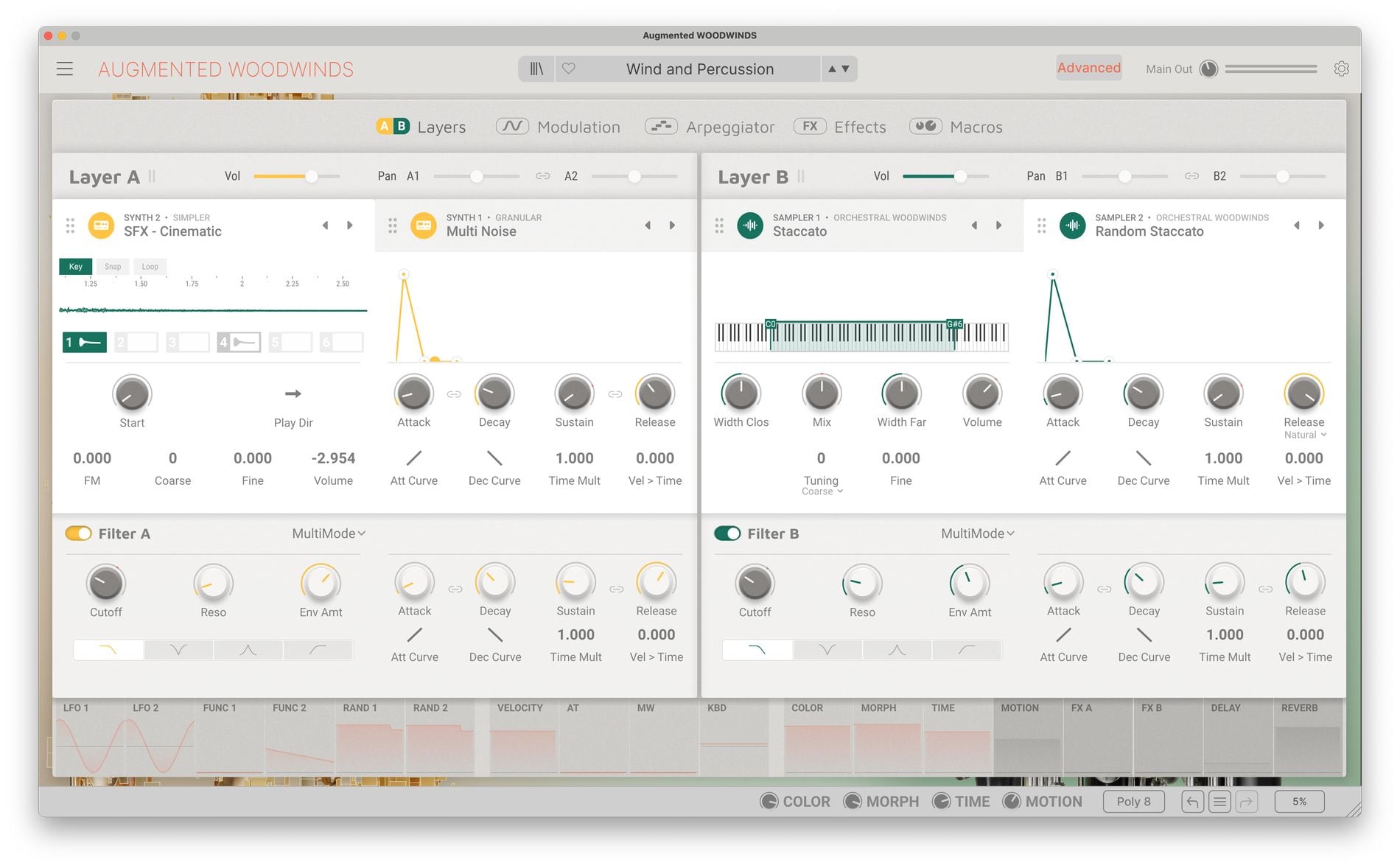Toggle Filter B Sustain-Release link

tap(1265, 589)
